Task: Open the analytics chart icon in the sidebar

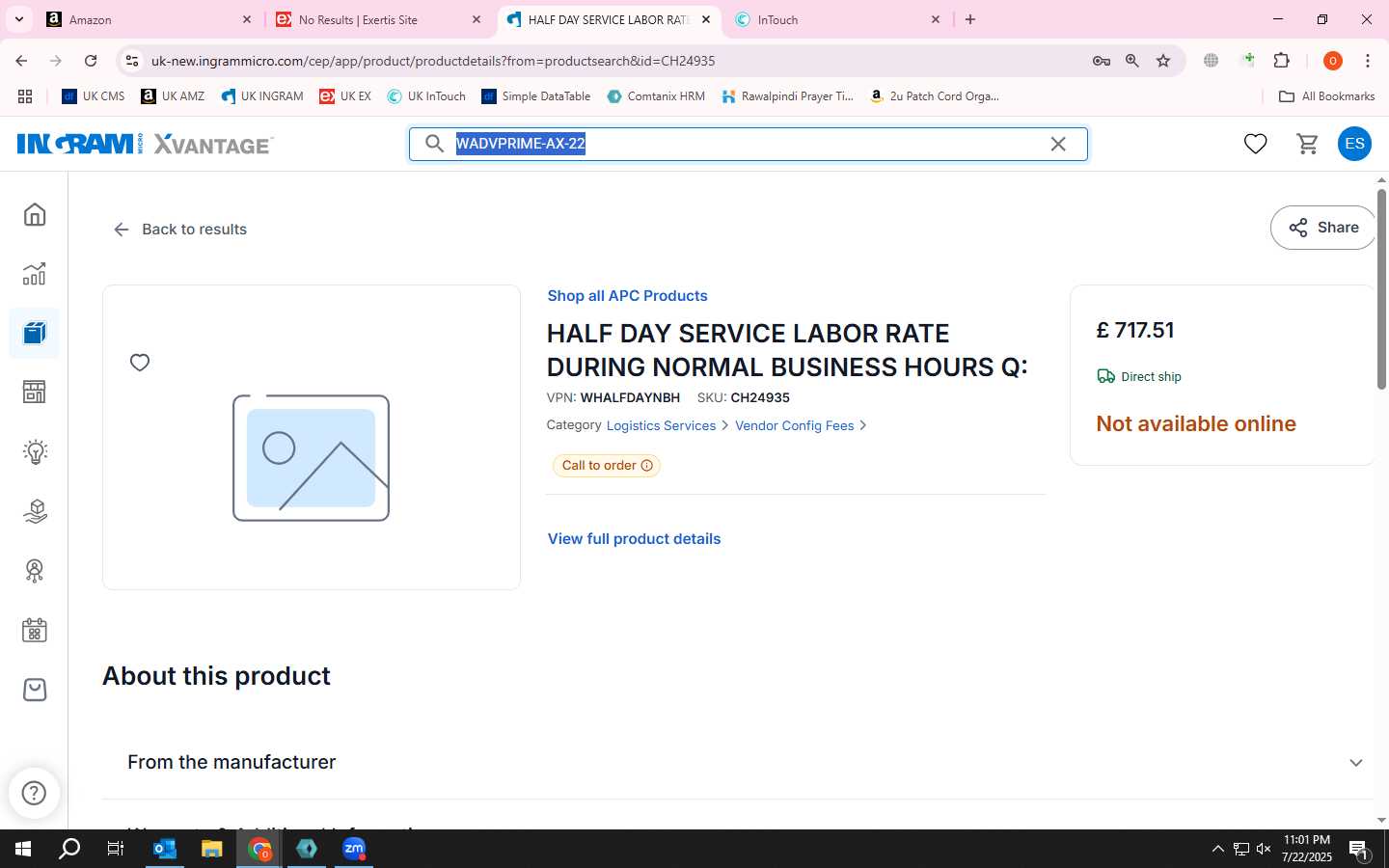Action: 35,274
